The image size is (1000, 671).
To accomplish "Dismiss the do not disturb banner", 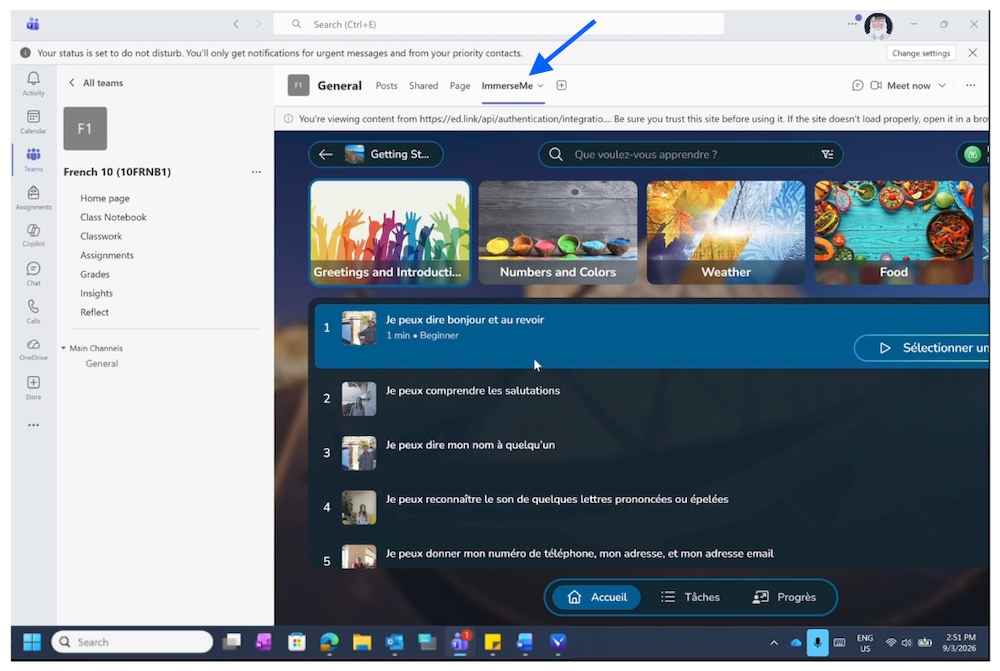I will click(x=972, y=53).
